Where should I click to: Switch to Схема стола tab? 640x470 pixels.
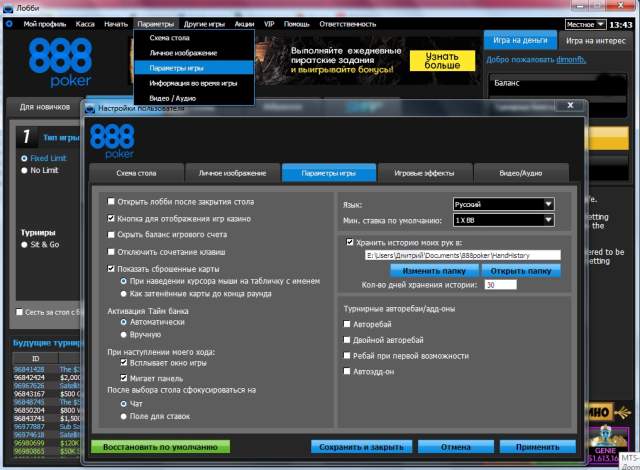pyautogui.click(x=136, y=173)
